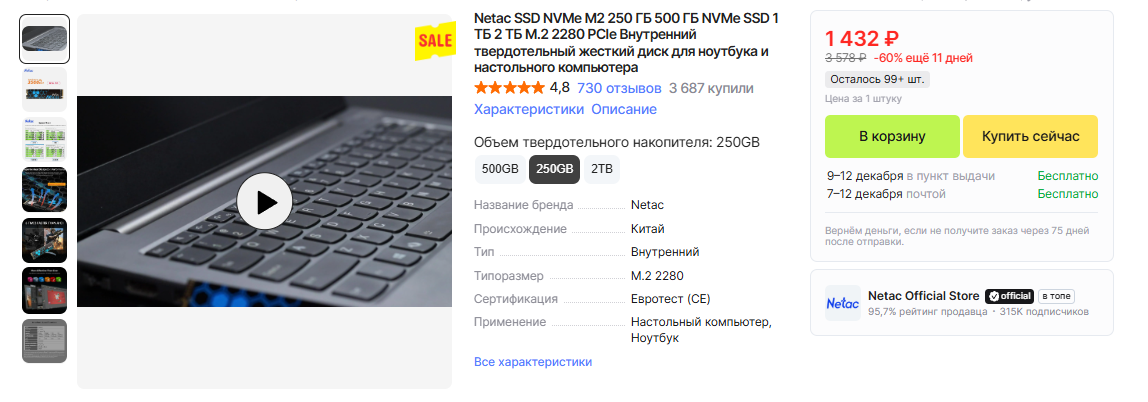1148x402 pixels.
Task: Click the official verified badge
Action: [1009, 297]
